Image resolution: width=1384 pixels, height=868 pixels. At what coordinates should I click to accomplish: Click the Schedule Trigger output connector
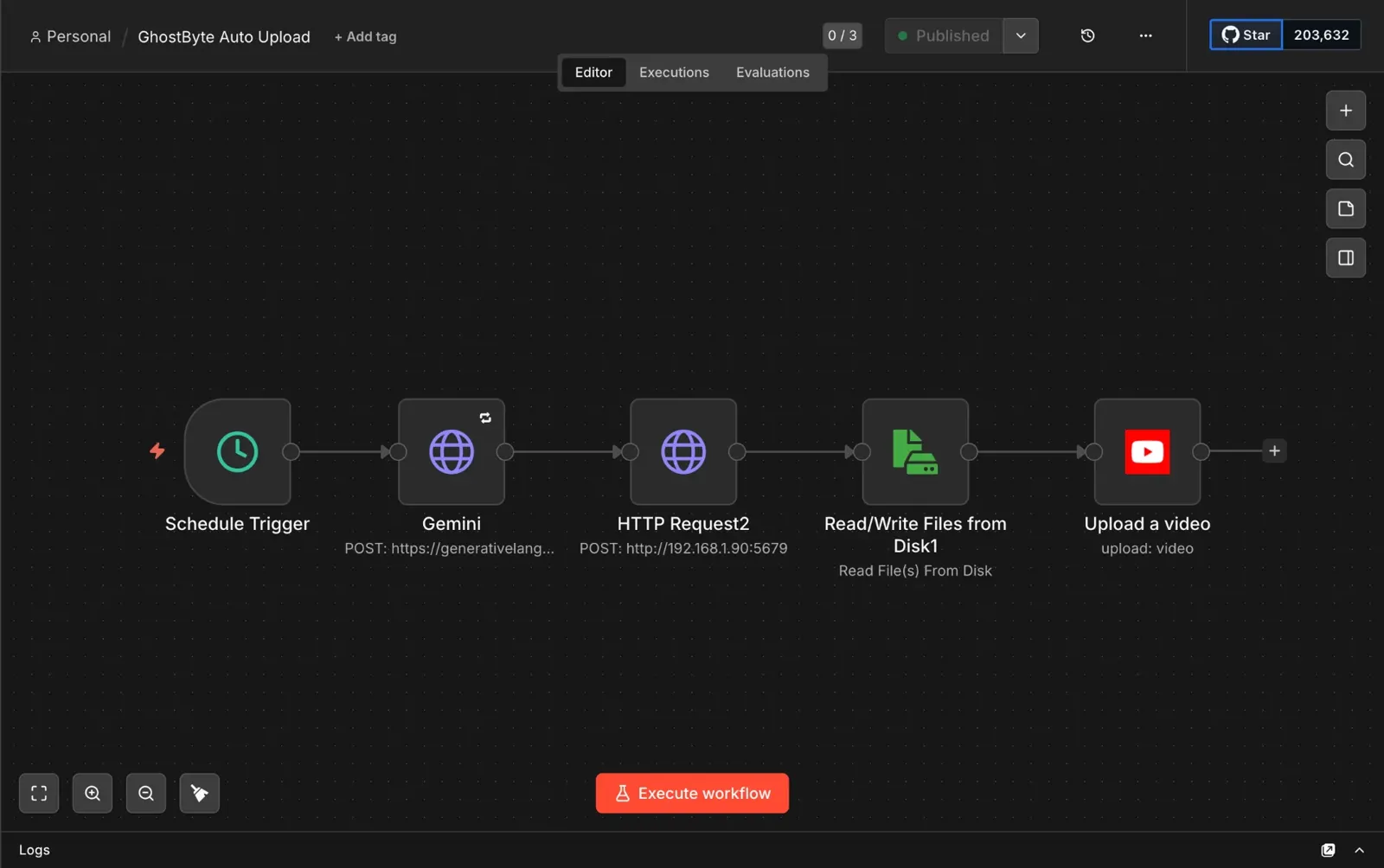[292, 451]
